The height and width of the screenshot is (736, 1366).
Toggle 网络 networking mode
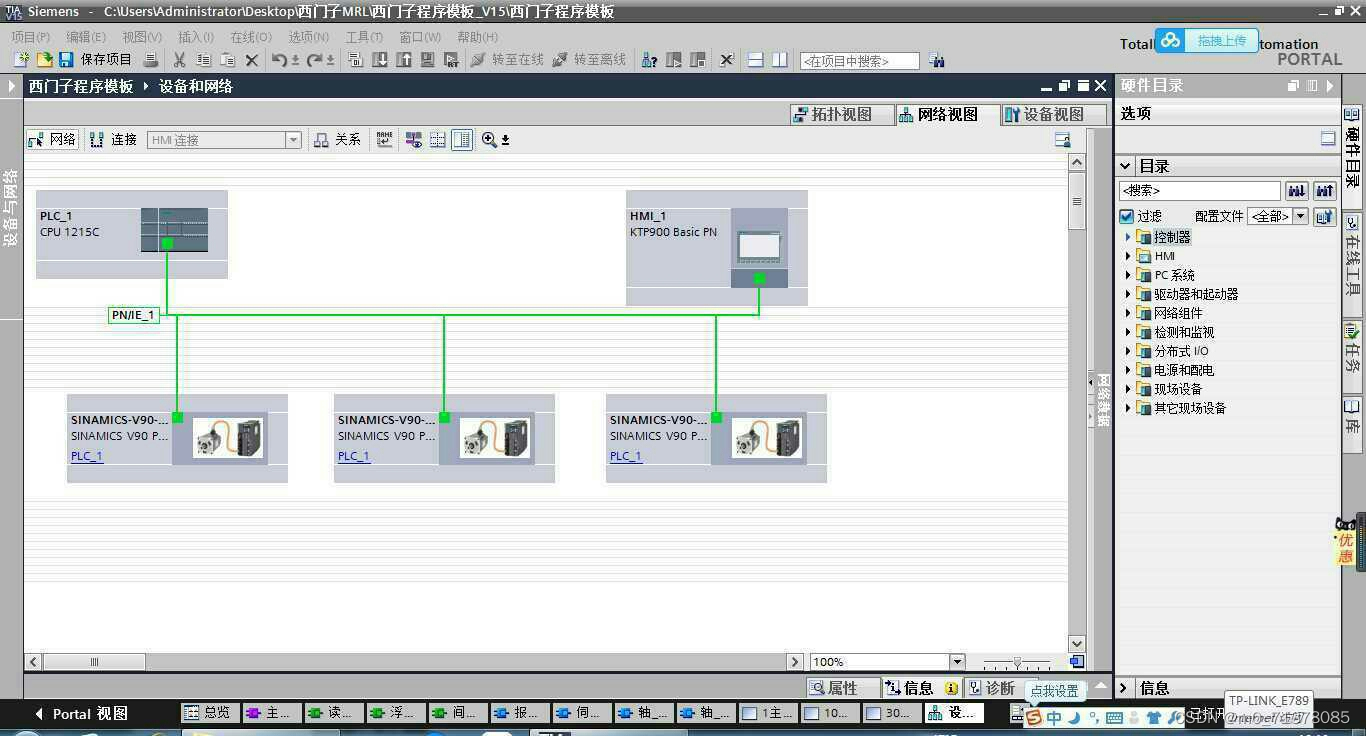(52, 140)
